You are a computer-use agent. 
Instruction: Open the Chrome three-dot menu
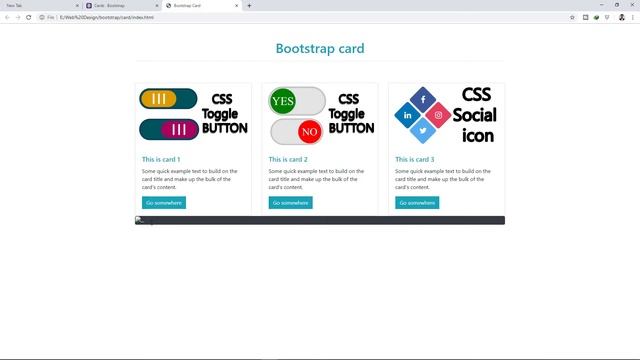pyautogui.click(x=633, y=18)
